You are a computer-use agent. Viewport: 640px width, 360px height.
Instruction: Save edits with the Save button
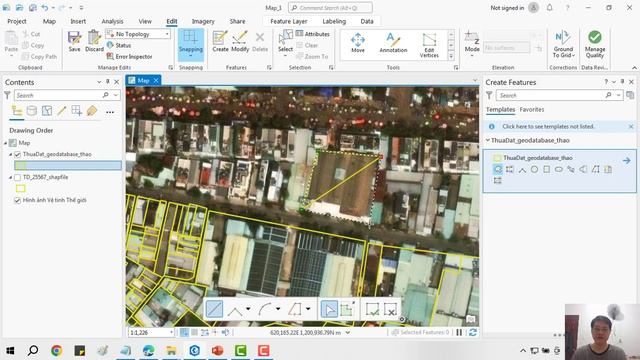(74, 41)
